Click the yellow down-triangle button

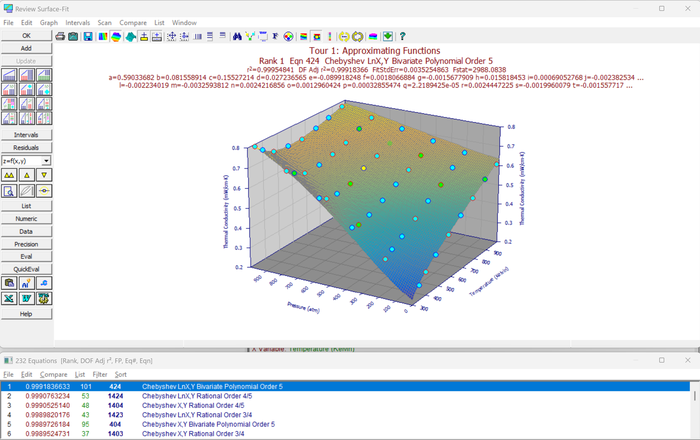pos(44,175)
